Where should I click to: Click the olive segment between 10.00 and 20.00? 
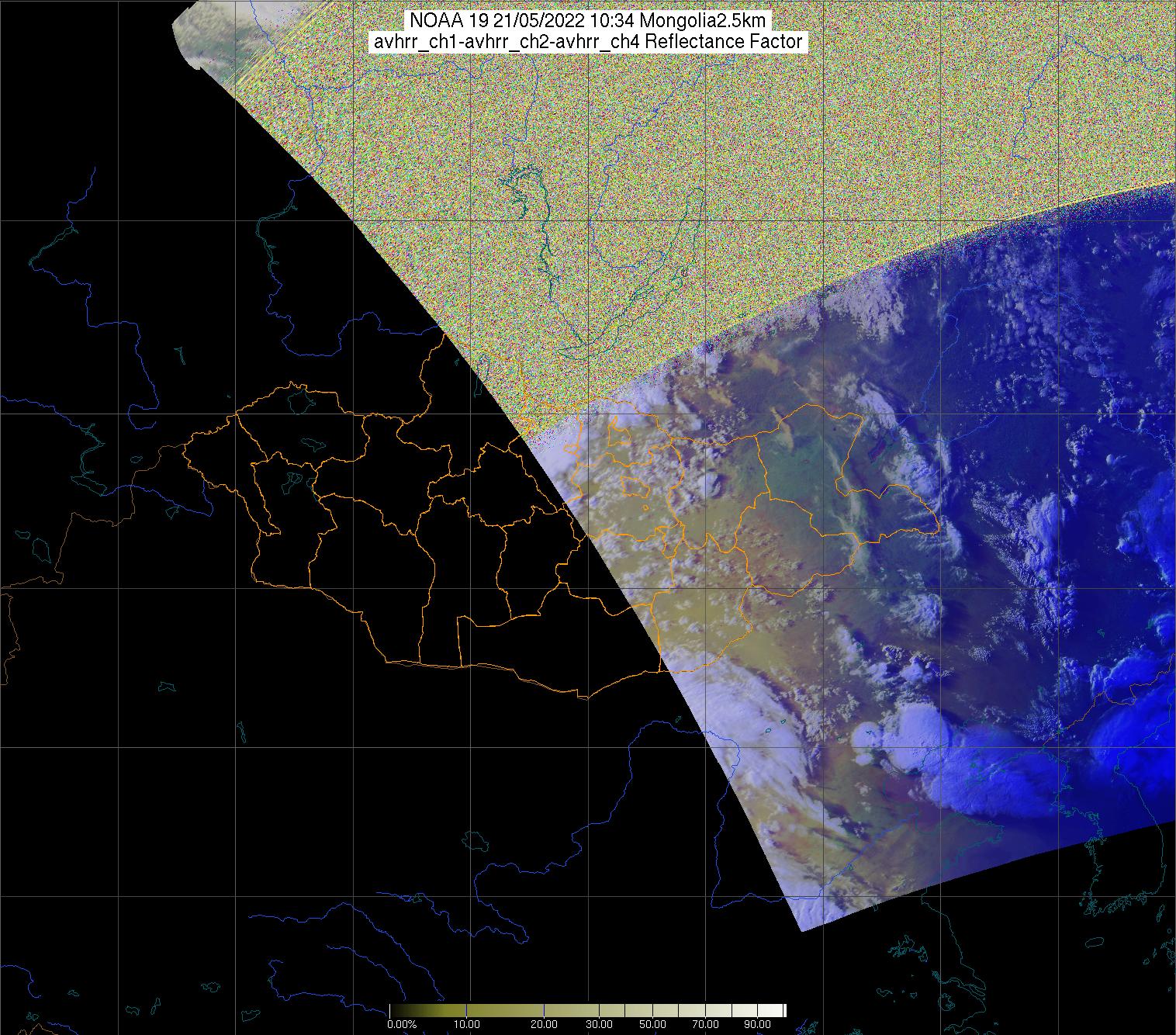click(x=504, y=1010)
